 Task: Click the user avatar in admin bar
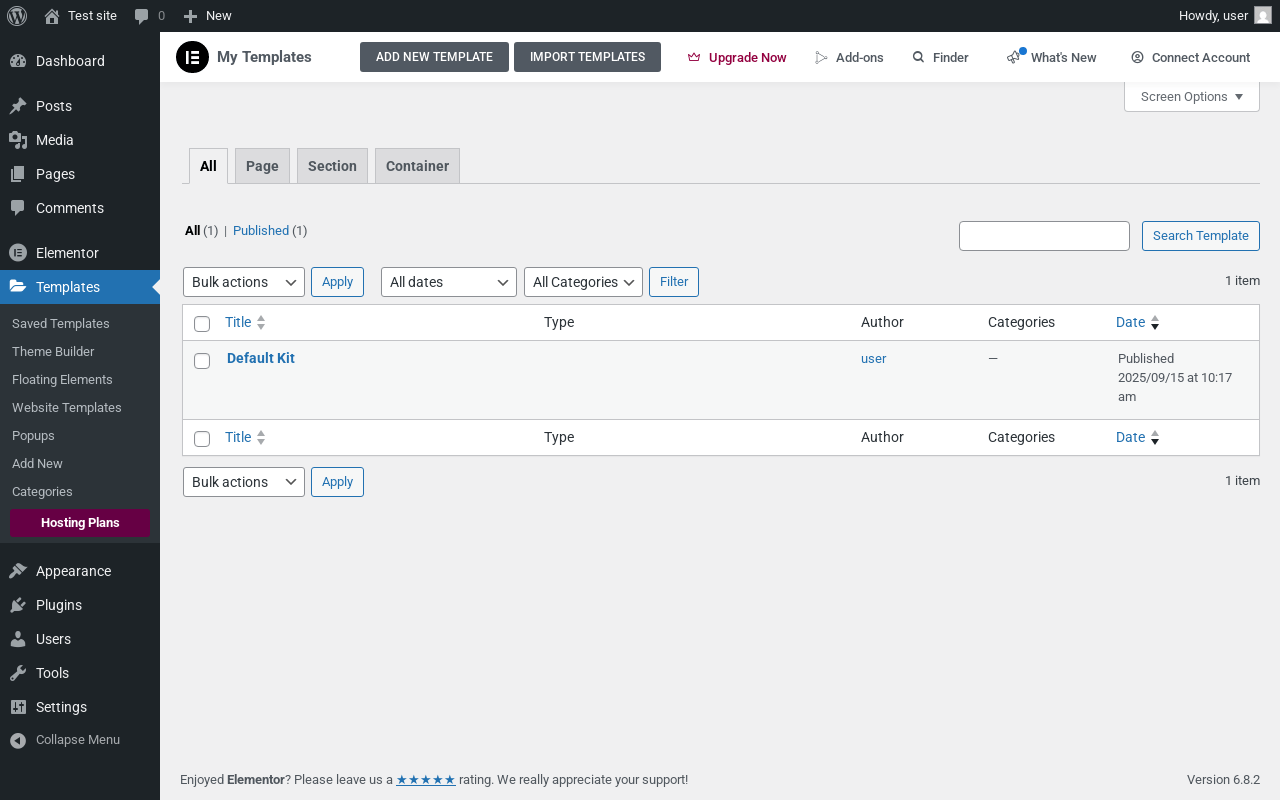[1263, 15]
